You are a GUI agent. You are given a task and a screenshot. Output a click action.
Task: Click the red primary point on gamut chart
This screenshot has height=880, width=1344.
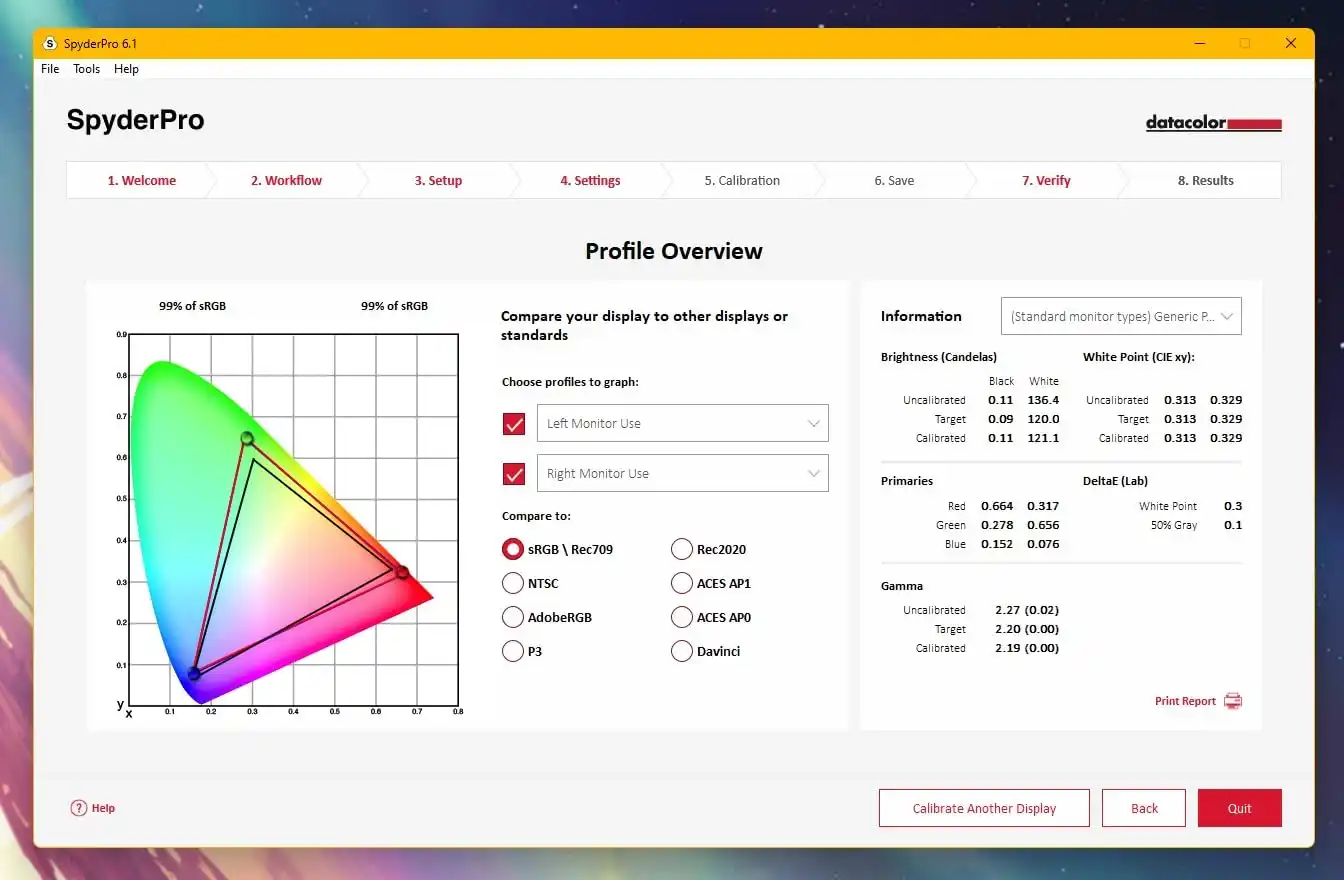(x=402, y=572)
